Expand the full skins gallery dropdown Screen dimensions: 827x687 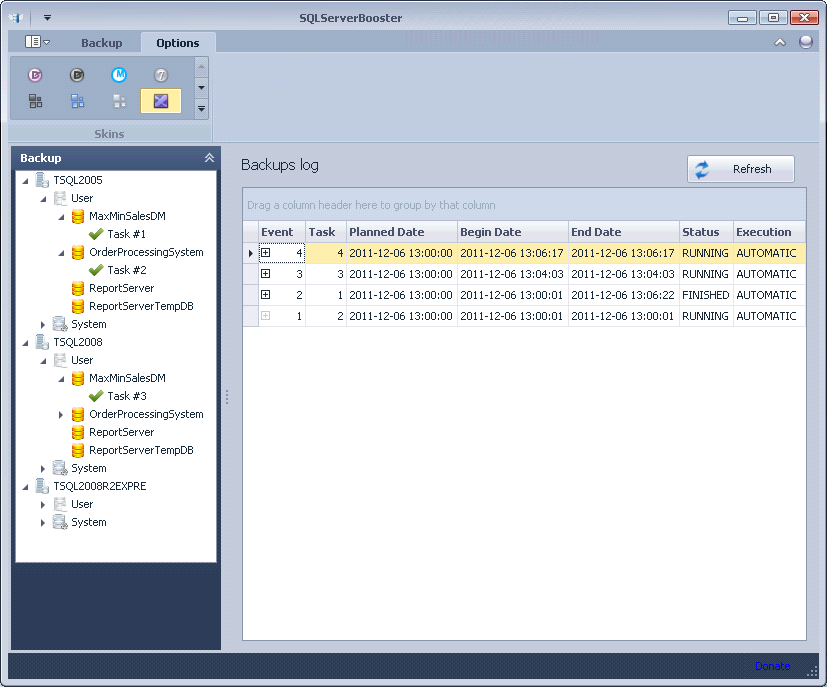click(x=201, y=109)
